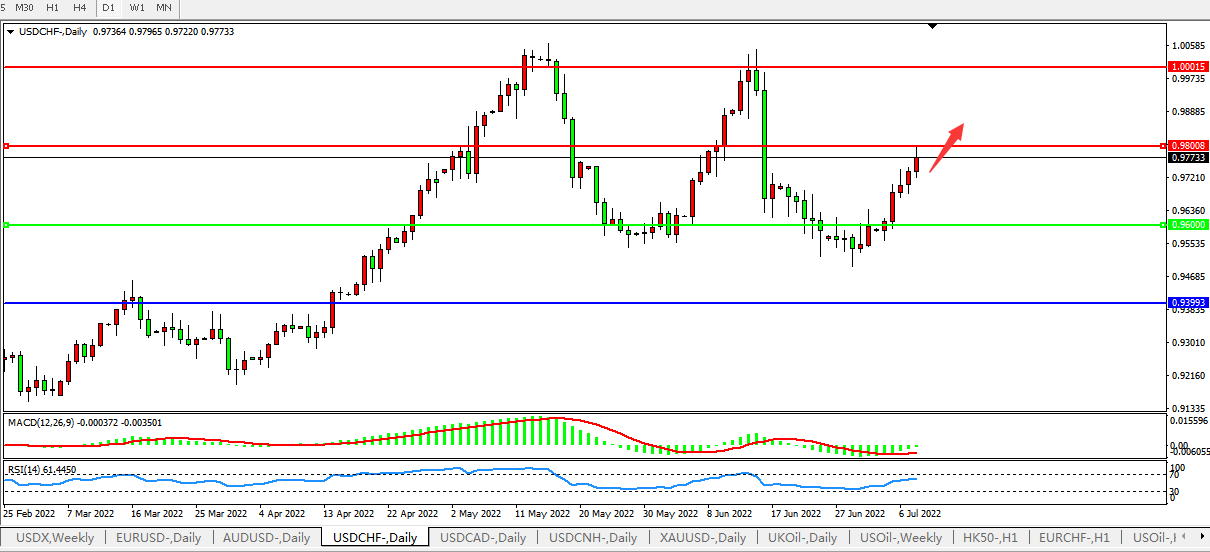Switch chart to W1 weekly timeframe
The image size is (1210, 552).
[x=137, y=8]
